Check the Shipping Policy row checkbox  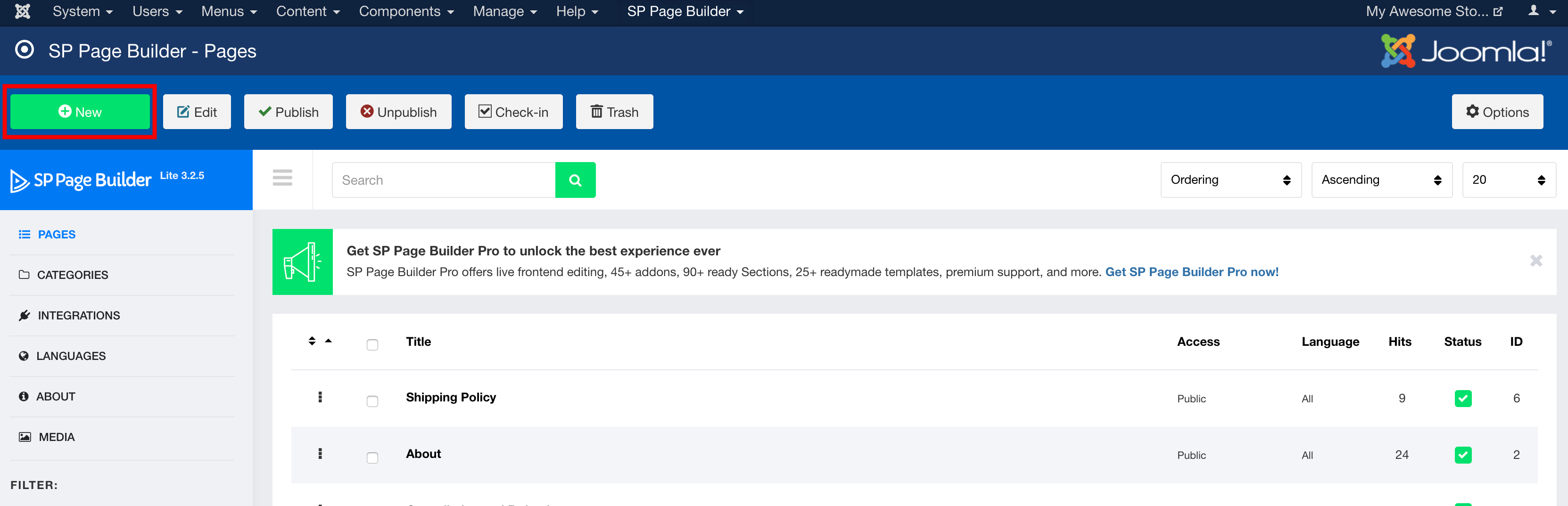pos(372,401)
